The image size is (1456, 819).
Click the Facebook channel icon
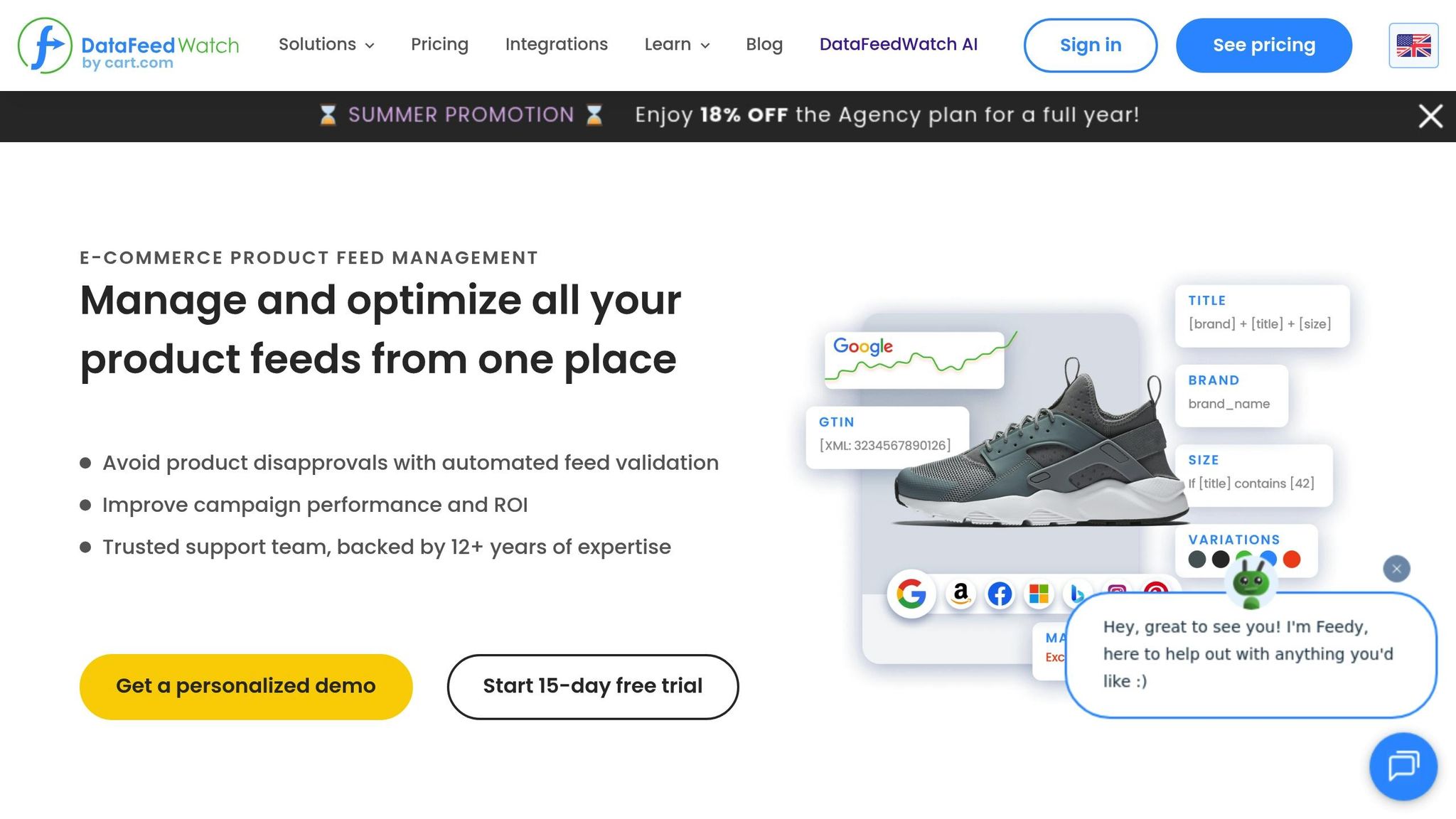pyautogui.click(x=1000, y=594)
